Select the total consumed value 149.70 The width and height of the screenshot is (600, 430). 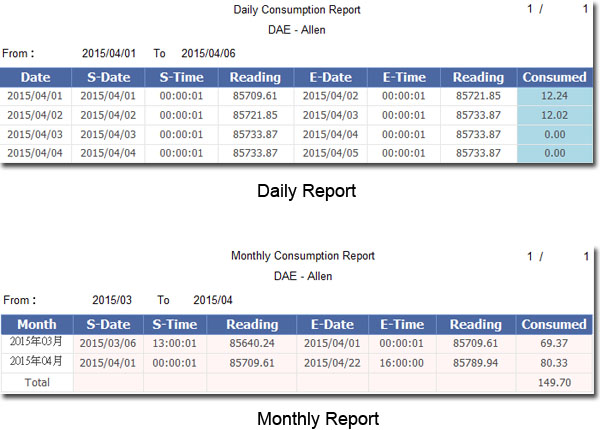click(x=554, y=382)
